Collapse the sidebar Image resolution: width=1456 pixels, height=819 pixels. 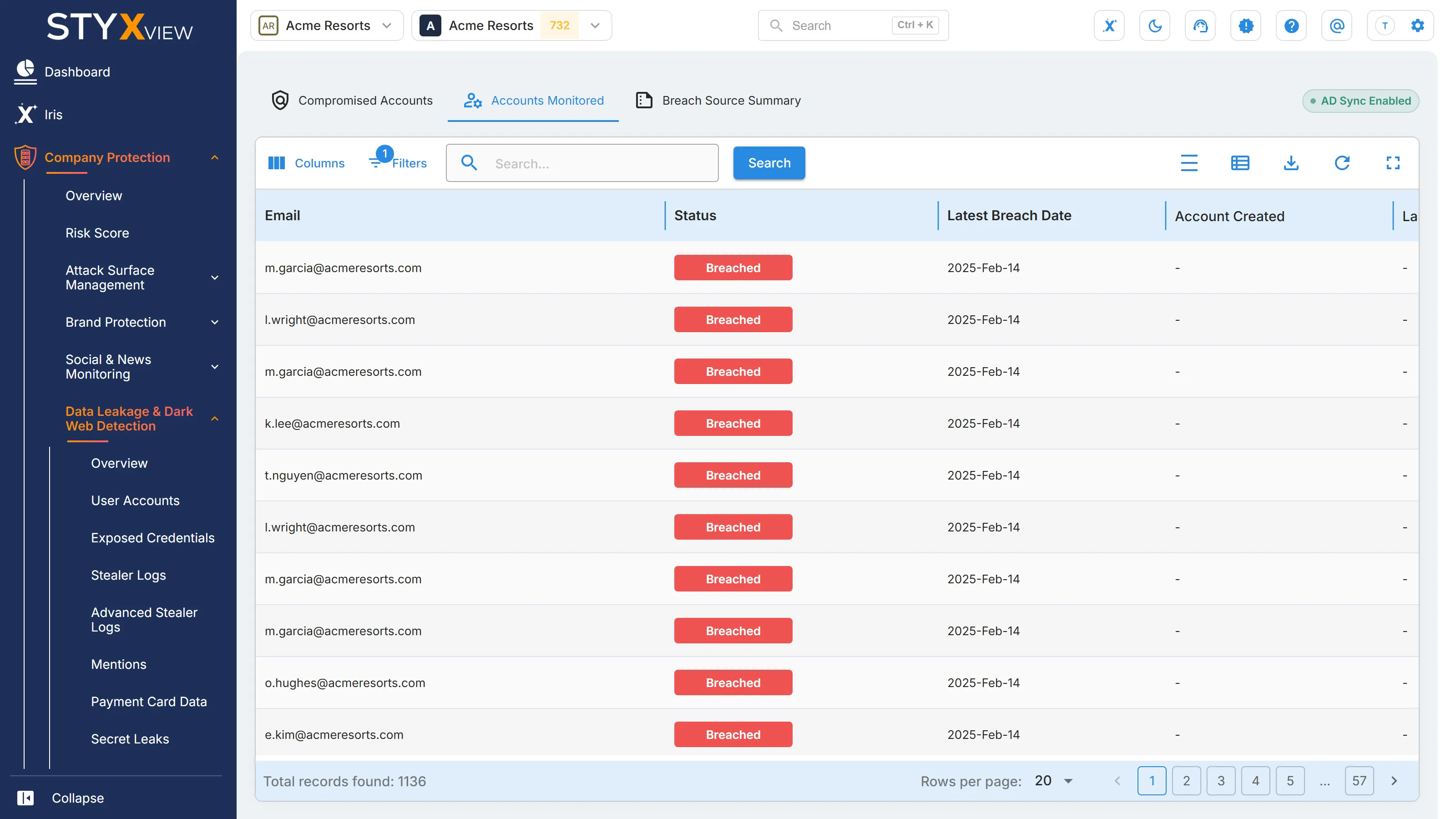click(x=61, y=798)
